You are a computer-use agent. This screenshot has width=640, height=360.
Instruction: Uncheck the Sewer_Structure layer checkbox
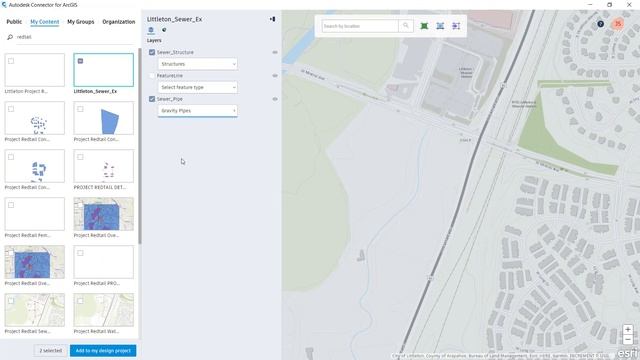(x=152, y=52)
